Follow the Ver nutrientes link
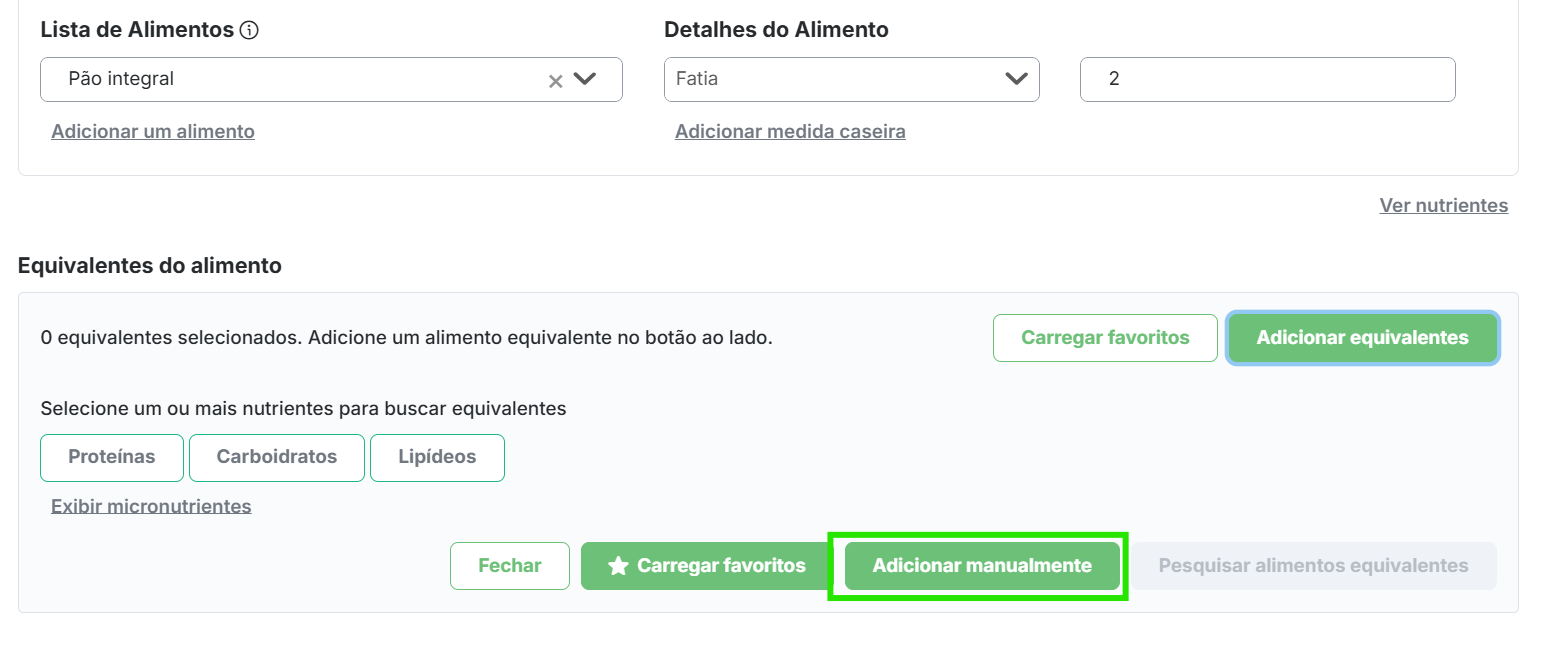 point(1443,206)
